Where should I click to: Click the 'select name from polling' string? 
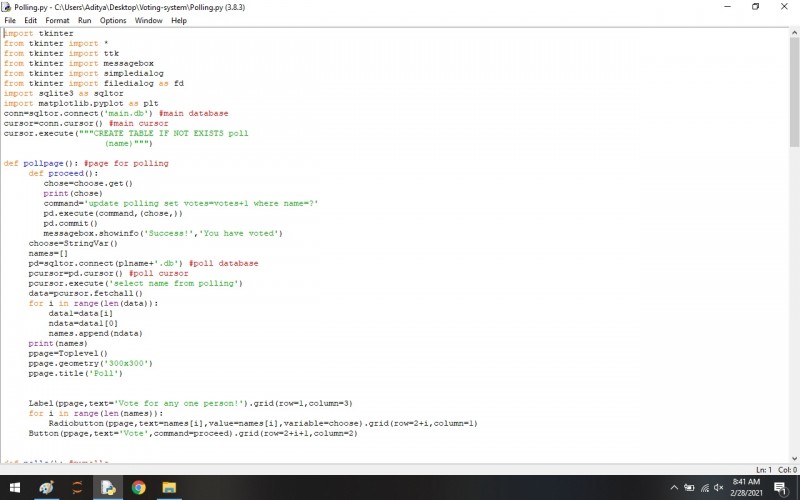tap(174, 283)
